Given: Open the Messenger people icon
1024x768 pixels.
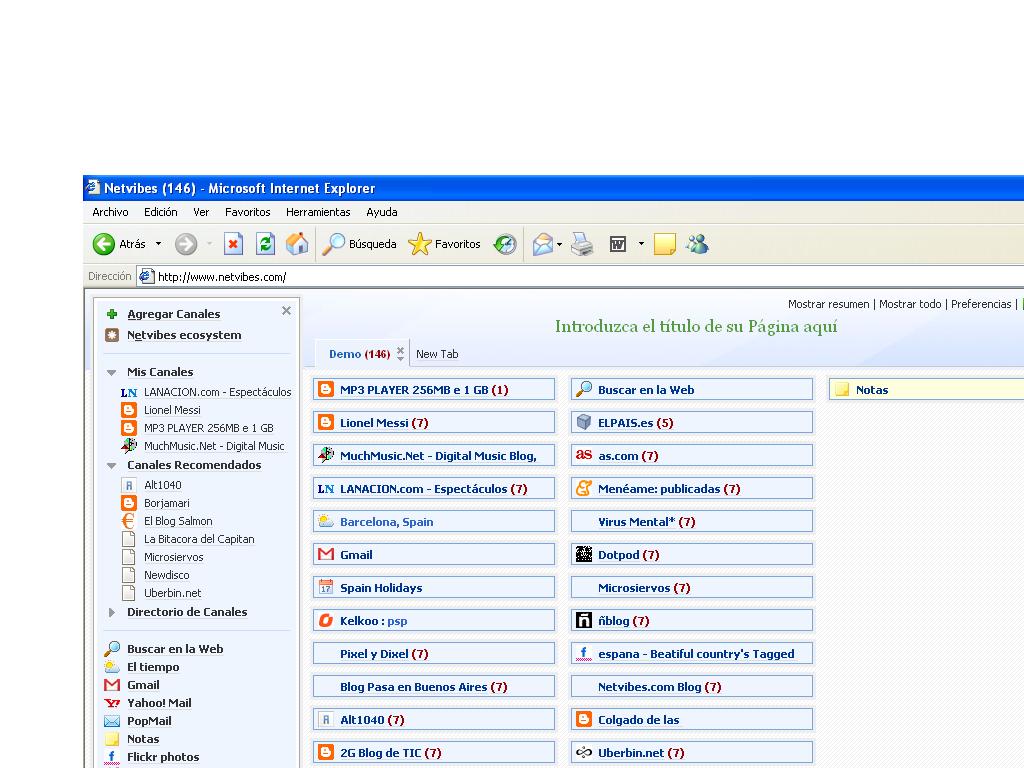Looking at the screenshot, I should [697, 244].
